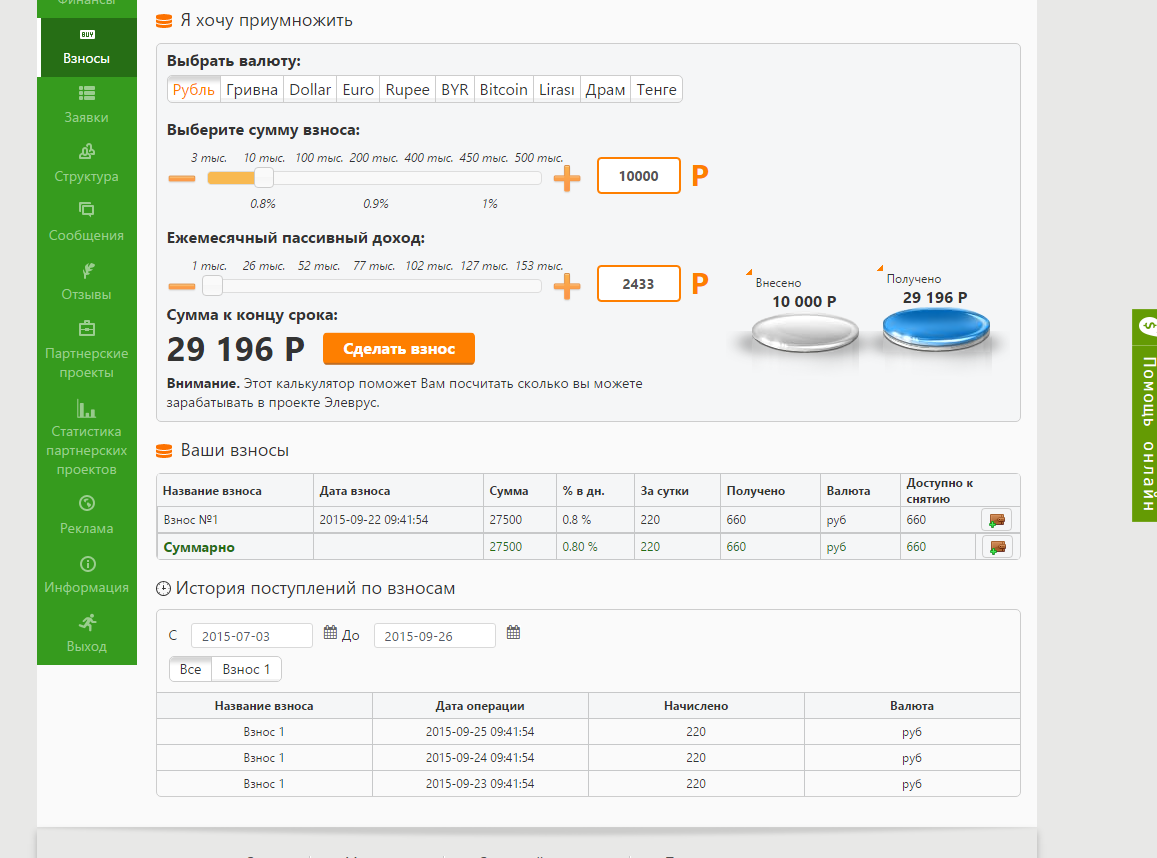This screenshot has height=858, width=1157.
Task: Click the 500 тыс. mark on deposit slider
Action: click(x=539, y=158)
